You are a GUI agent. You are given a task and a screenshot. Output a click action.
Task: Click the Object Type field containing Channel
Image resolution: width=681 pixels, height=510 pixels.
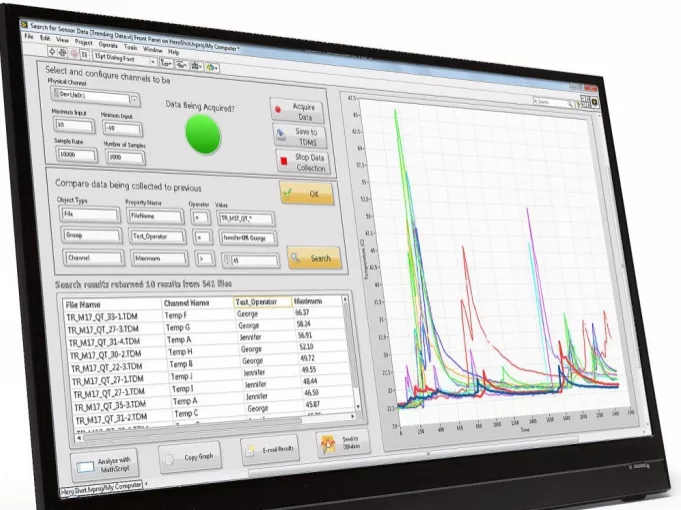94,258
